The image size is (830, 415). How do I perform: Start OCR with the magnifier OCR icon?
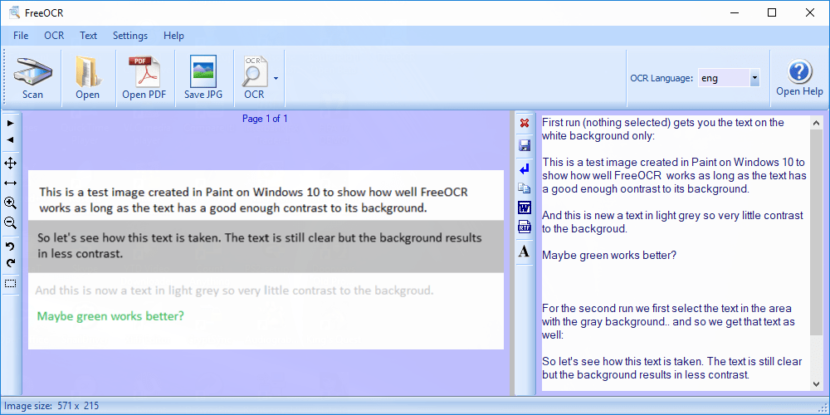254,78
